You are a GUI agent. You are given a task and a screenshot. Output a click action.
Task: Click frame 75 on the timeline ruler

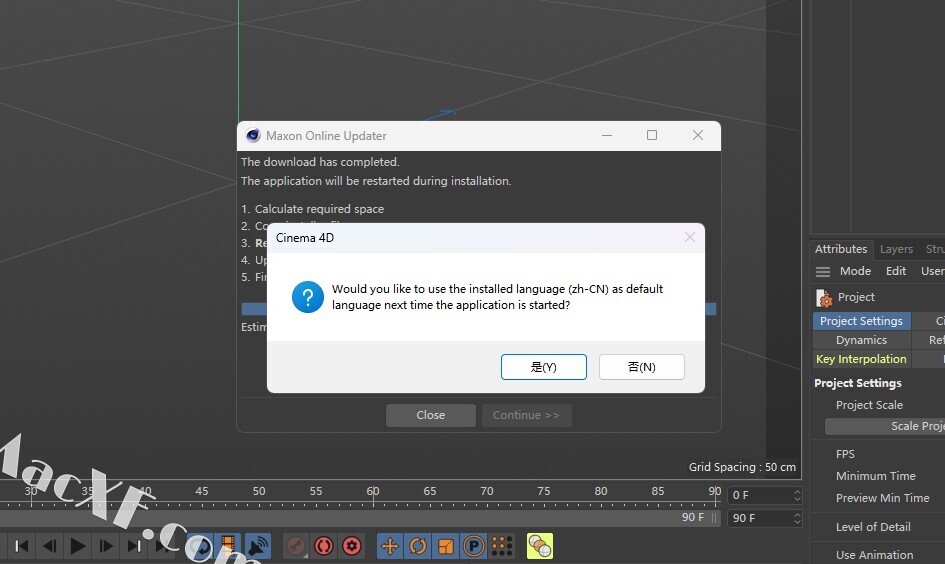click(x=544, y=491)
